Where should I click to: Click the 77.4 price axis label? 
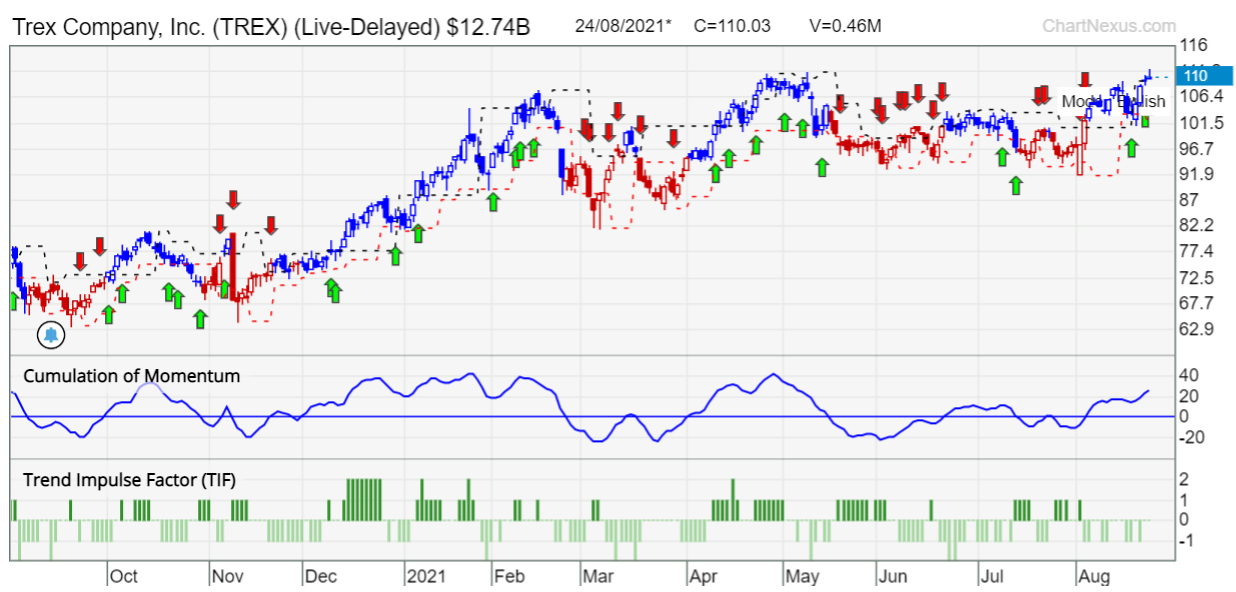(x=1197, y=251)
